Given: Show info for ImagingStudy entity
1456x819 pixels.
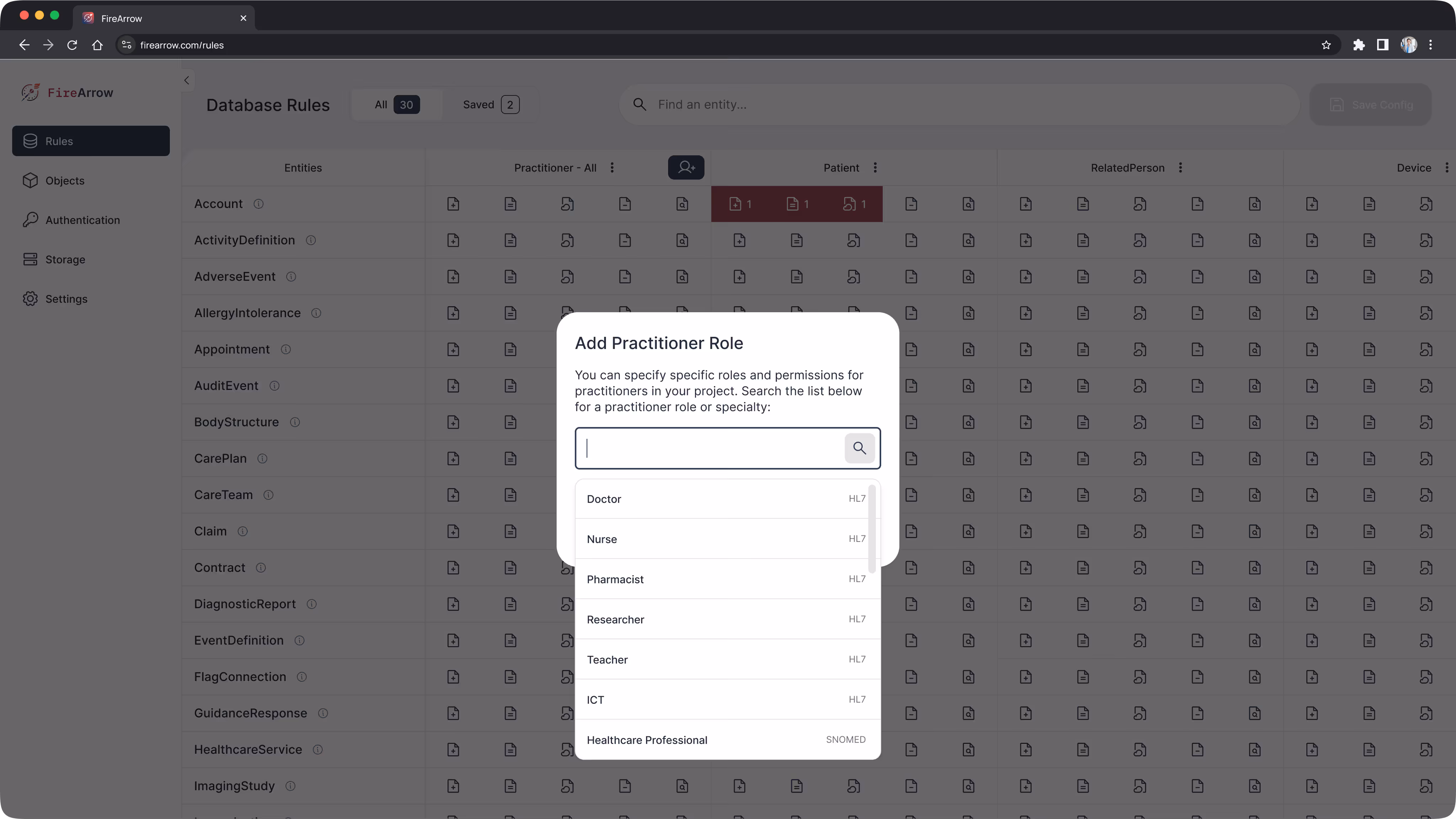Looking at the screenshot, I should 290,786.
